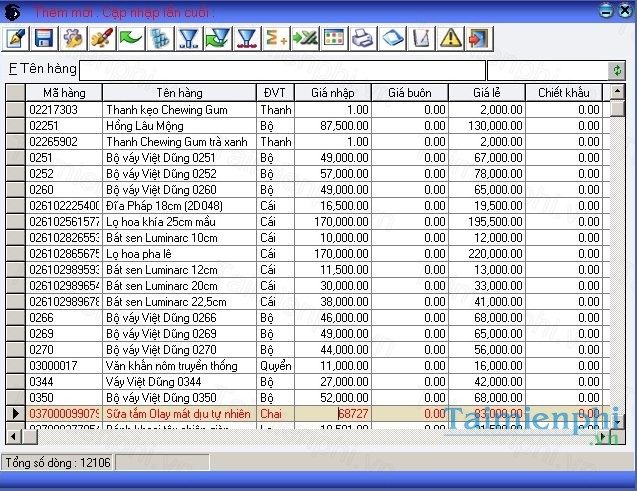
Task: Click the first blue funnel filter icon
Action: click(x=189, y=38)
